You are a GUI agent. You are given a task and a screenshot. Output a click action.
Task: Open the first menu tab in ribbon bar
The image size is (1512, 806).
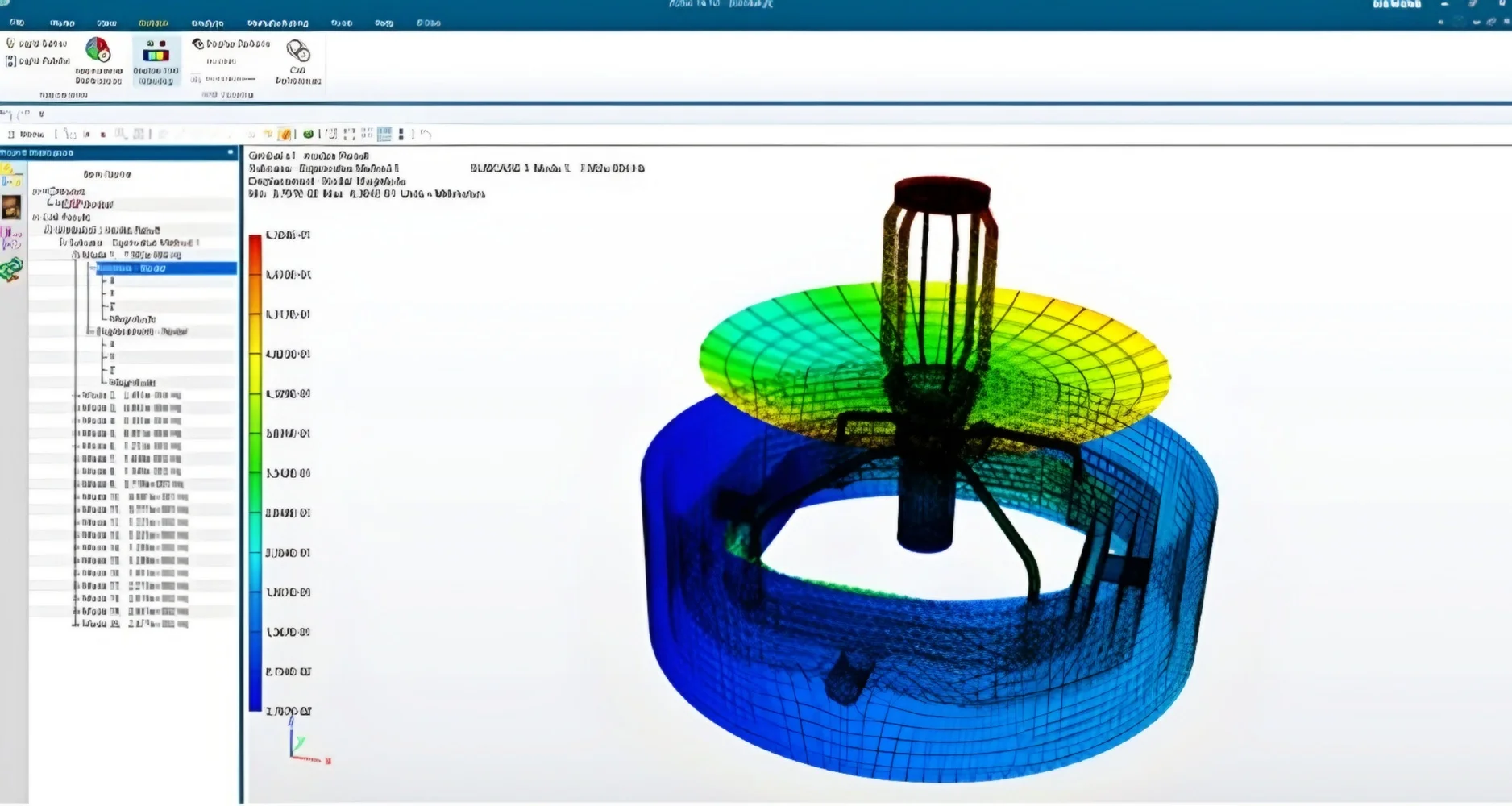point(16,23)
